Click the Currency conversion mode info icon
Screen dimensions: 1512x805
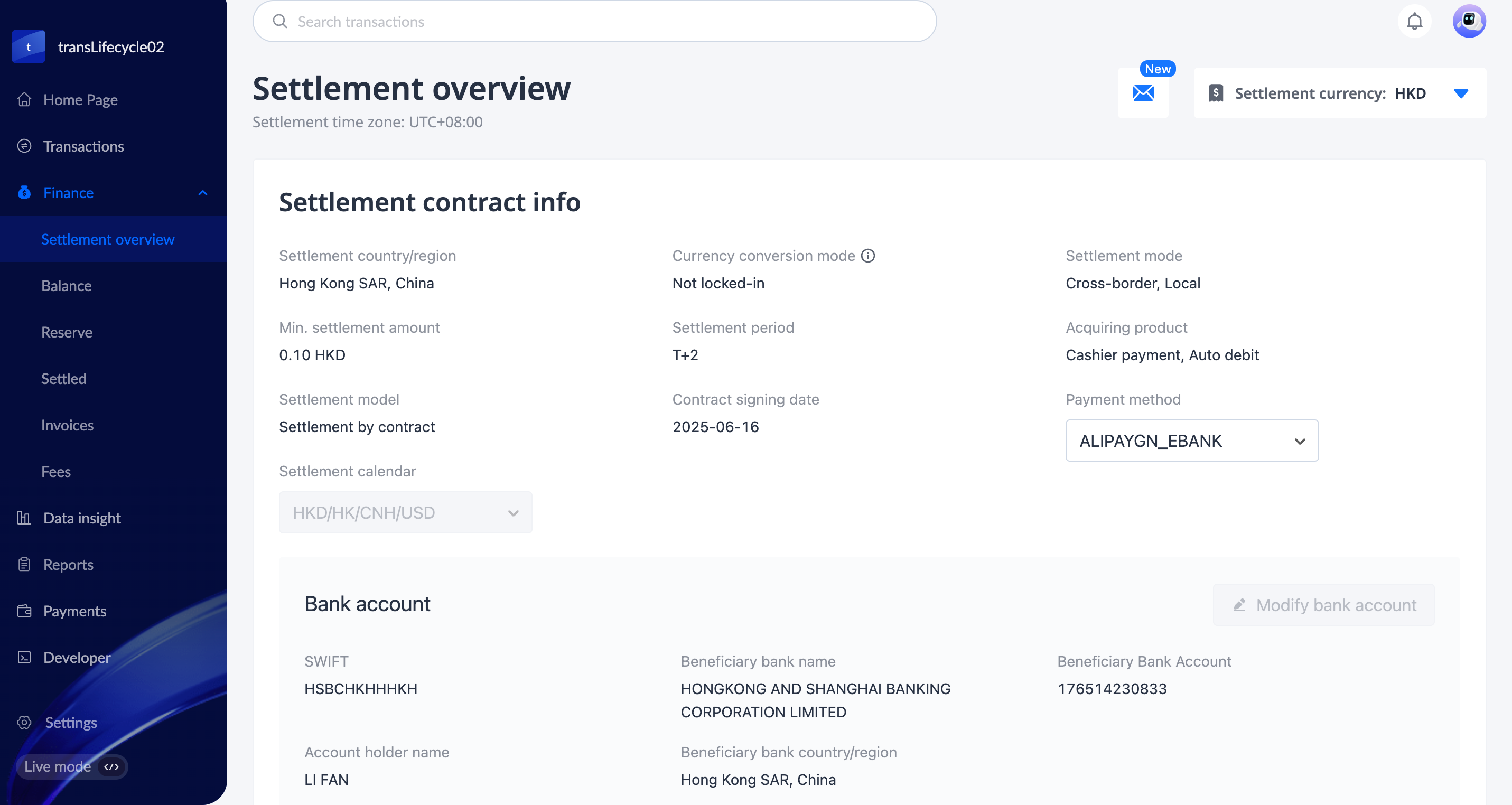[867, 256]
